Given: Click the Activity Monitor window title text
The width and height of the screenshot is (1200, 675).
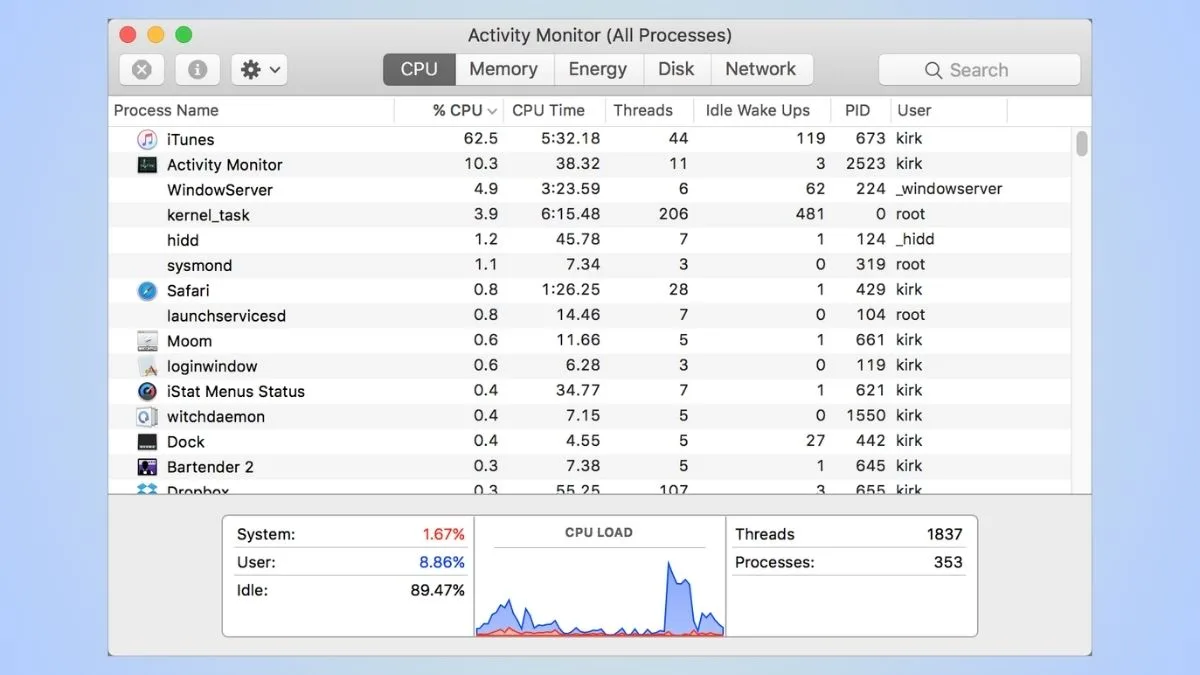Looking at the screenshot, I should (x=600, y=36).
